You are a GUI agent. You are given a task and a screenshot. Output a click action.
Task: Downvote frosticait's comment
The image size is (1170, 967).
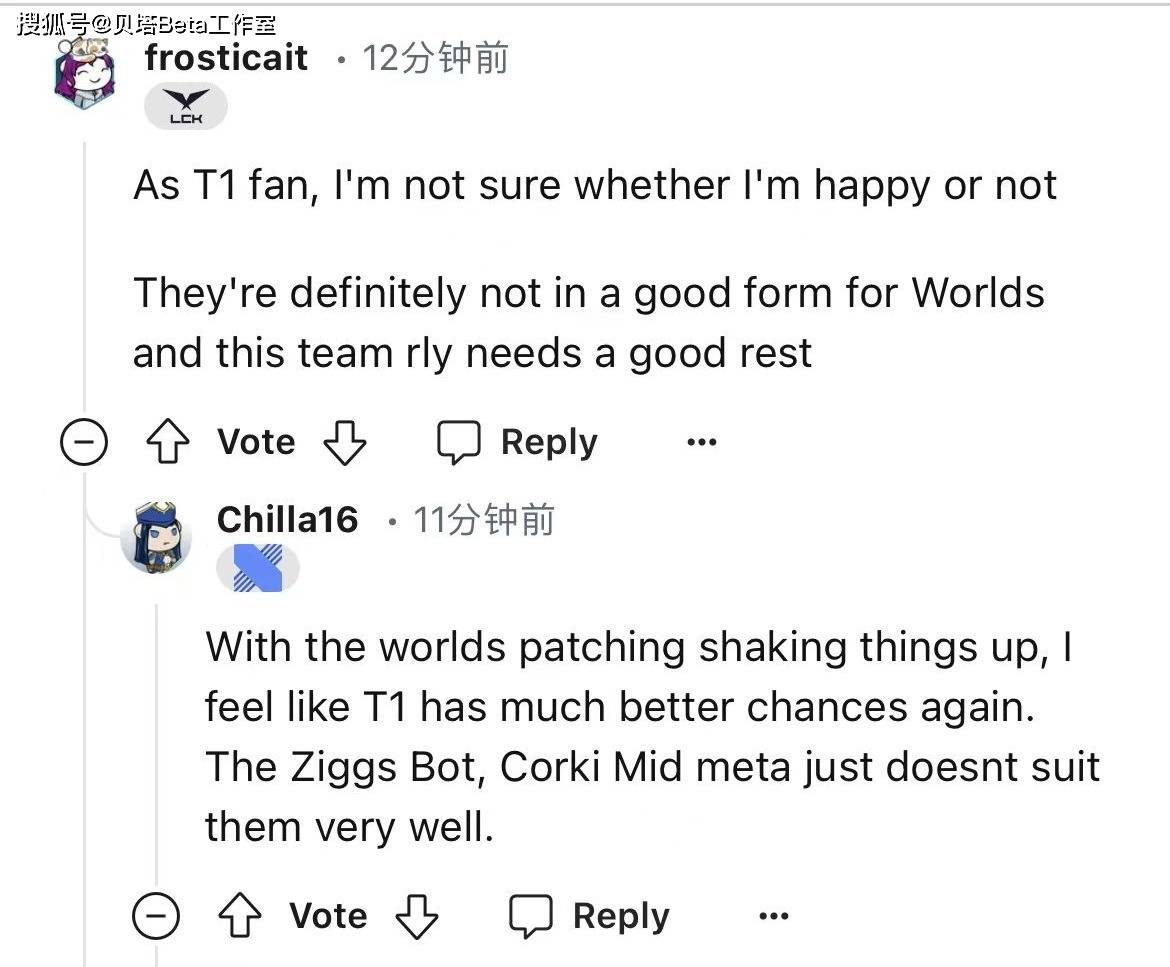[x=345, y=442]
